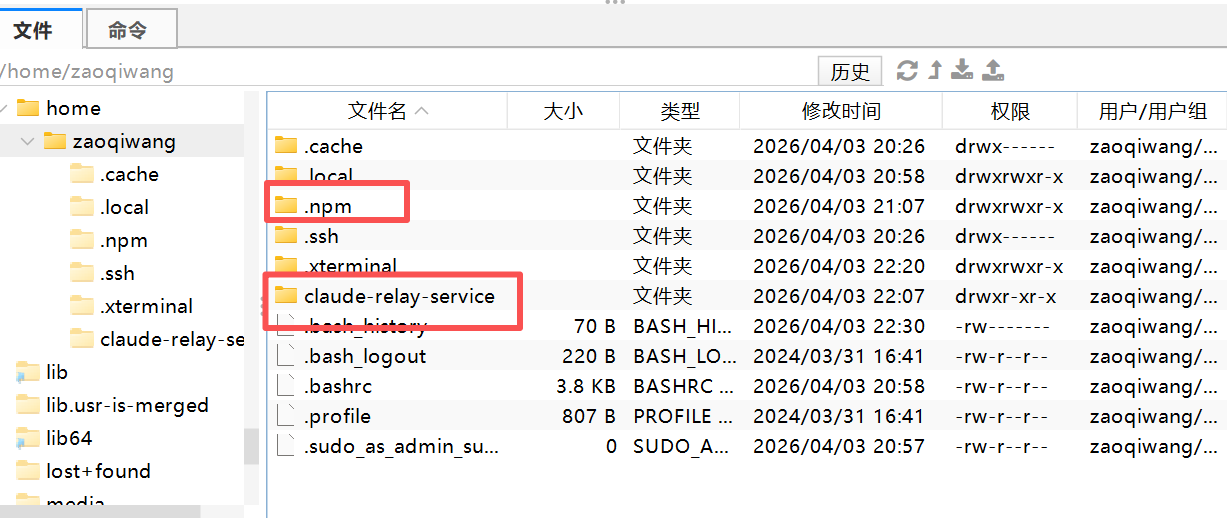
Task: Select .xterminal in the directory tree
Action: click(146, 306)
